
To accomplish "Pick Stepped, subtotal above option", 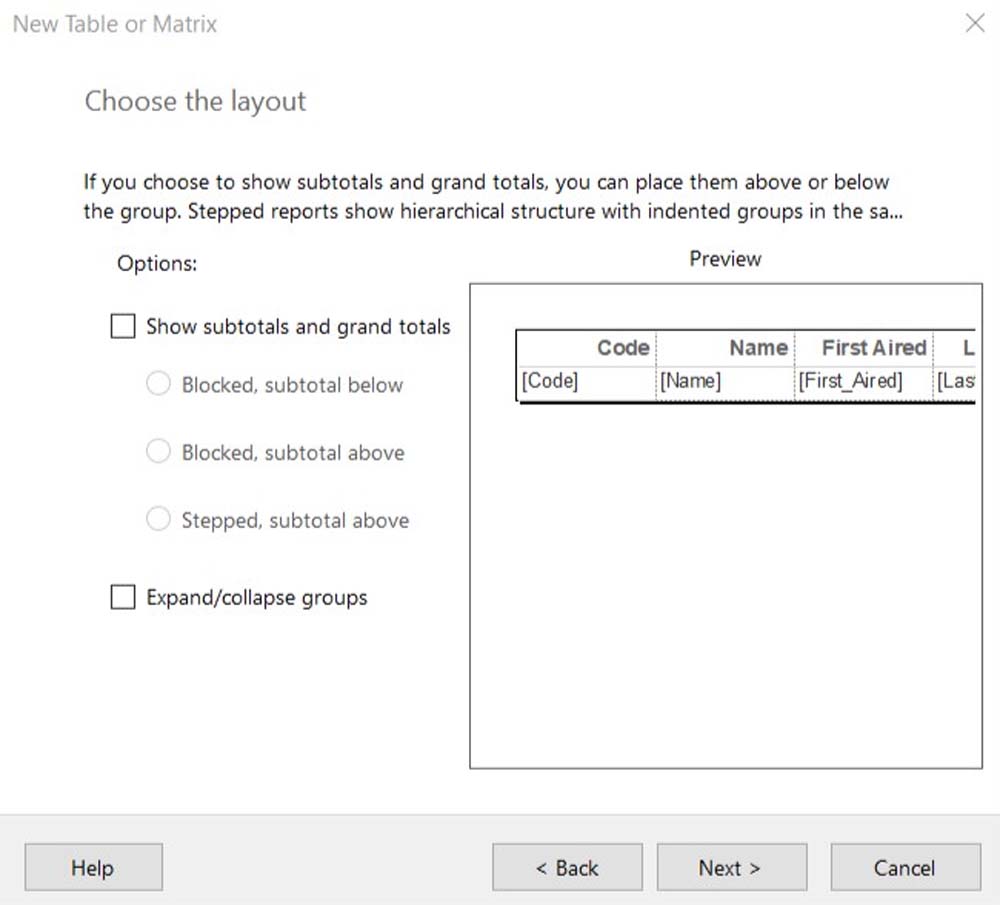I will pos(159,520).
